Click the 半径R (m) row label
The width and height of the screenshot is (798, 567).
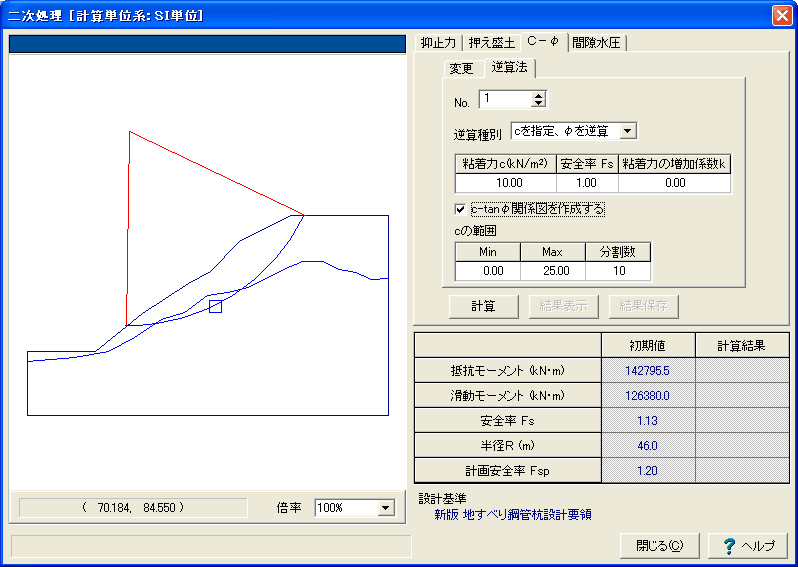coord(507,445)
